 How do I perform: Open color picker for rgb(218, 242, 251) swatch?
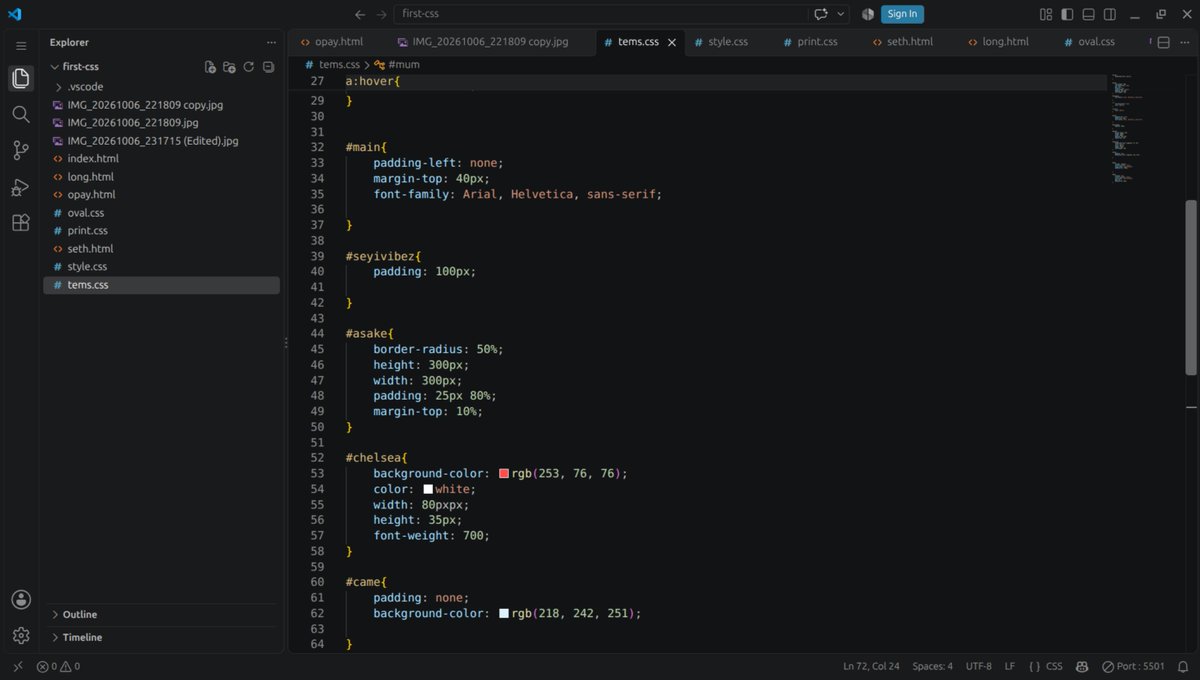(504, 613)
